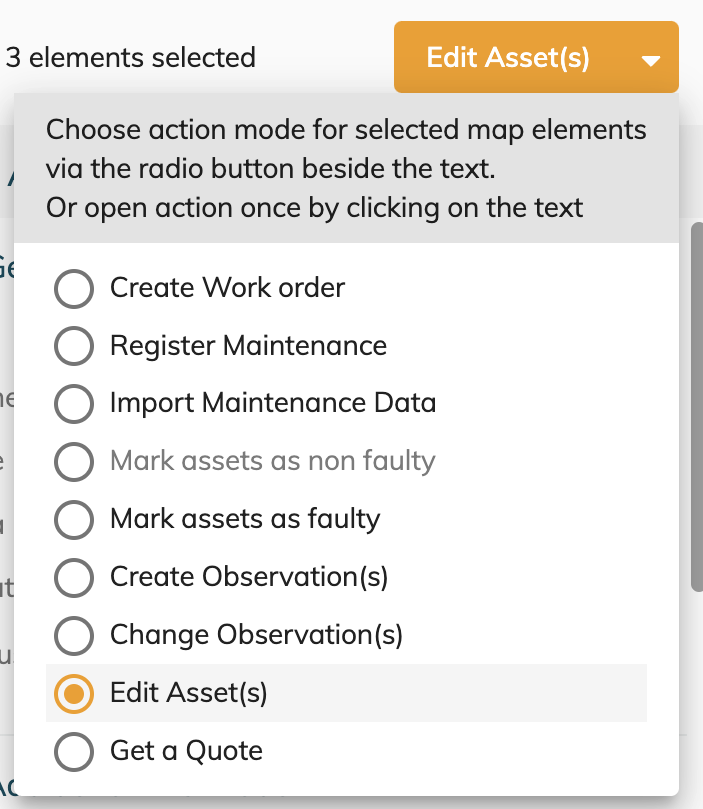Click the Mark assets as non faulty radio button

(x=74, y=461)
